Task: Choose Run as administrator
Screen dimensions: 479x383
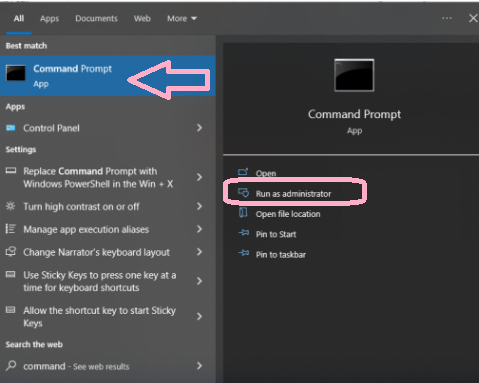Action: coord(293,194)
